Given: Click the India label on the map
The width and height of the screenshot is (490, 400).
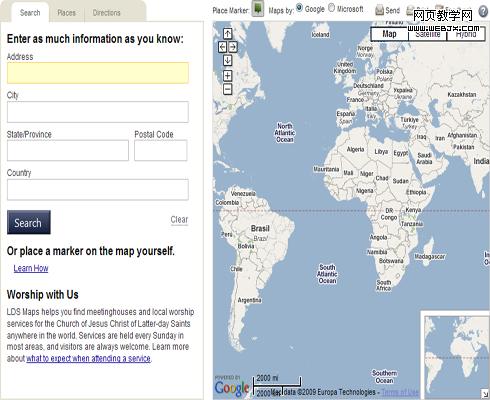Looking at the screenshot, I should 481,161.
